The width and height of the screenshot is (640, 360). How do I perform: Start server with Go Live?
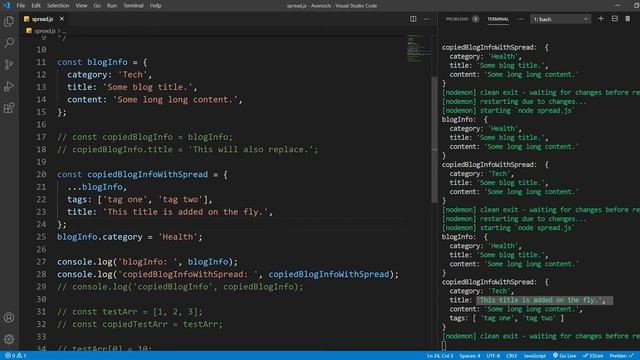564,356
